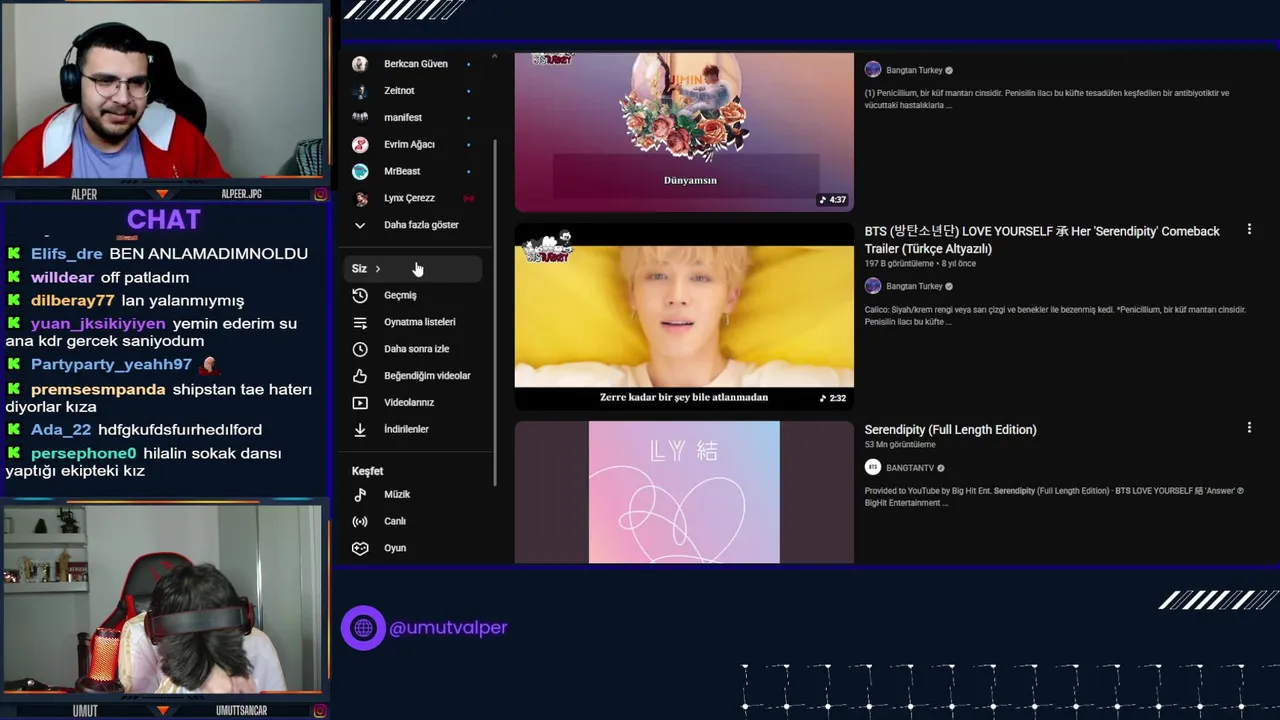Open Oynatma listeleri playlist icon

360,322
